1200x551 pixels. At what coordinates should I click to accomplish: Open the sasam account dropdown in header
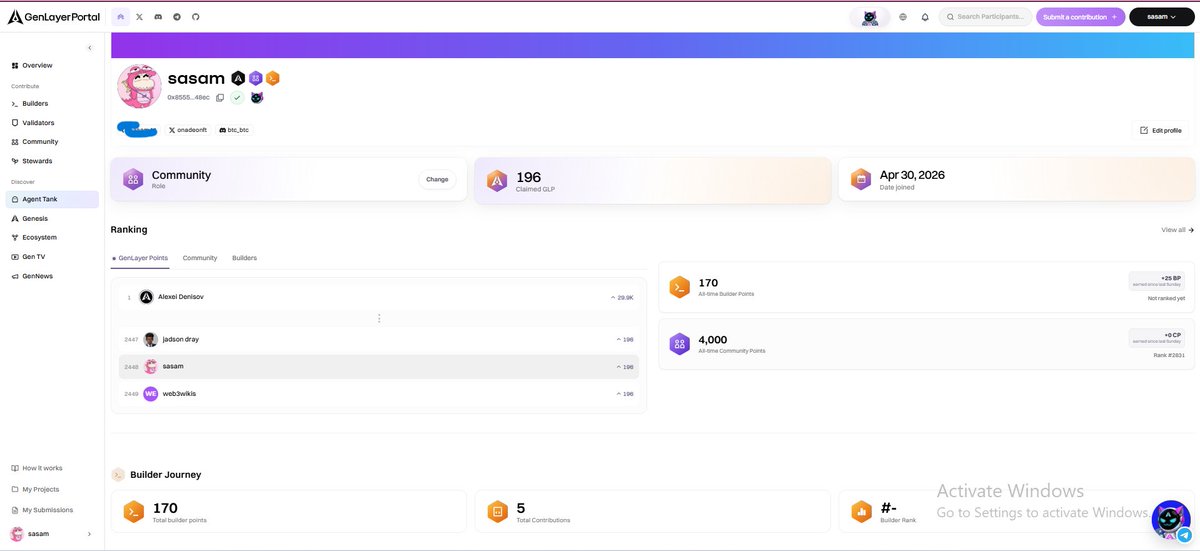[1161, 17]
